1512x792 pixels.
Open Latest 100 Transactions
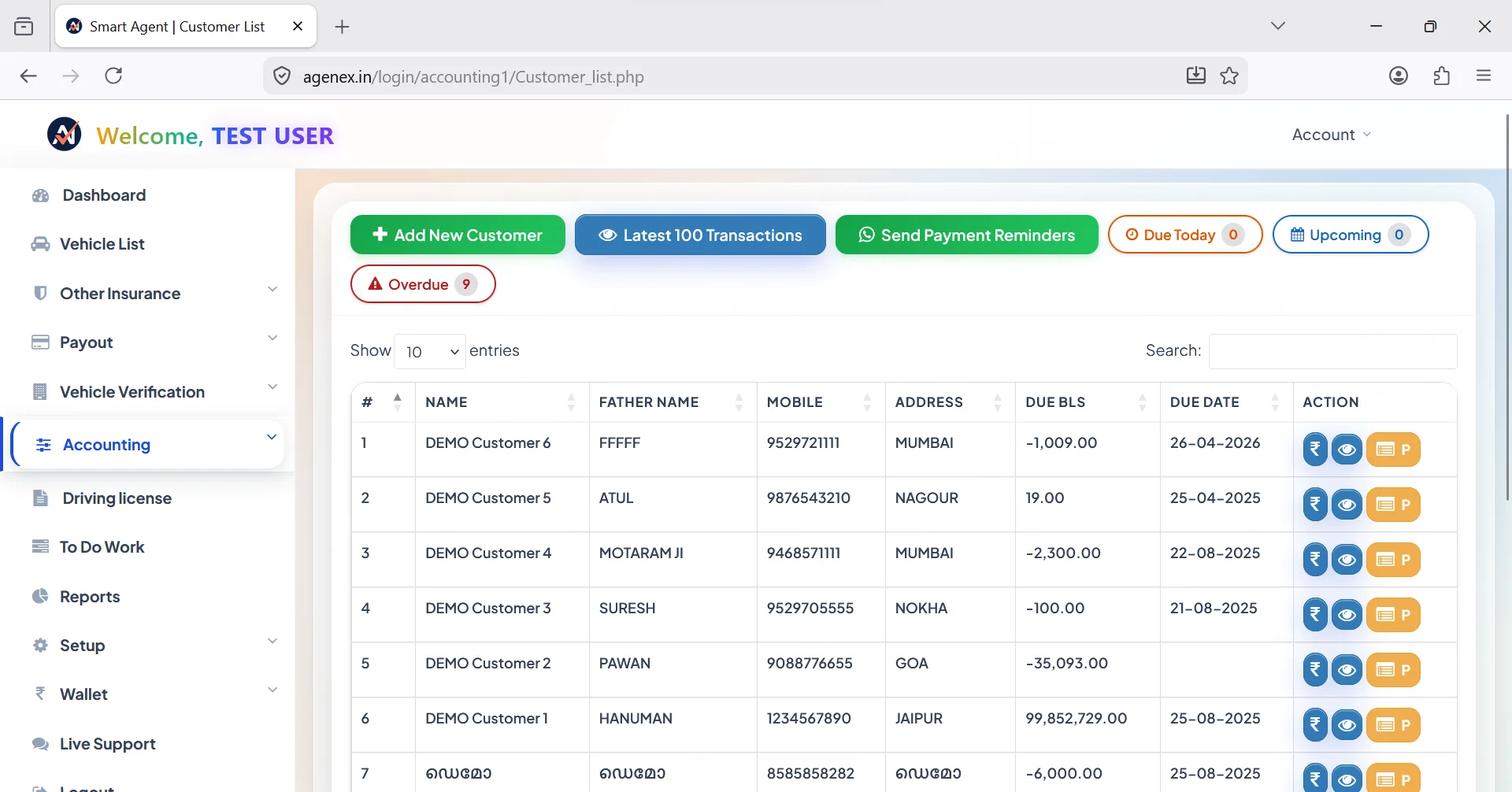tap(700, 235)
